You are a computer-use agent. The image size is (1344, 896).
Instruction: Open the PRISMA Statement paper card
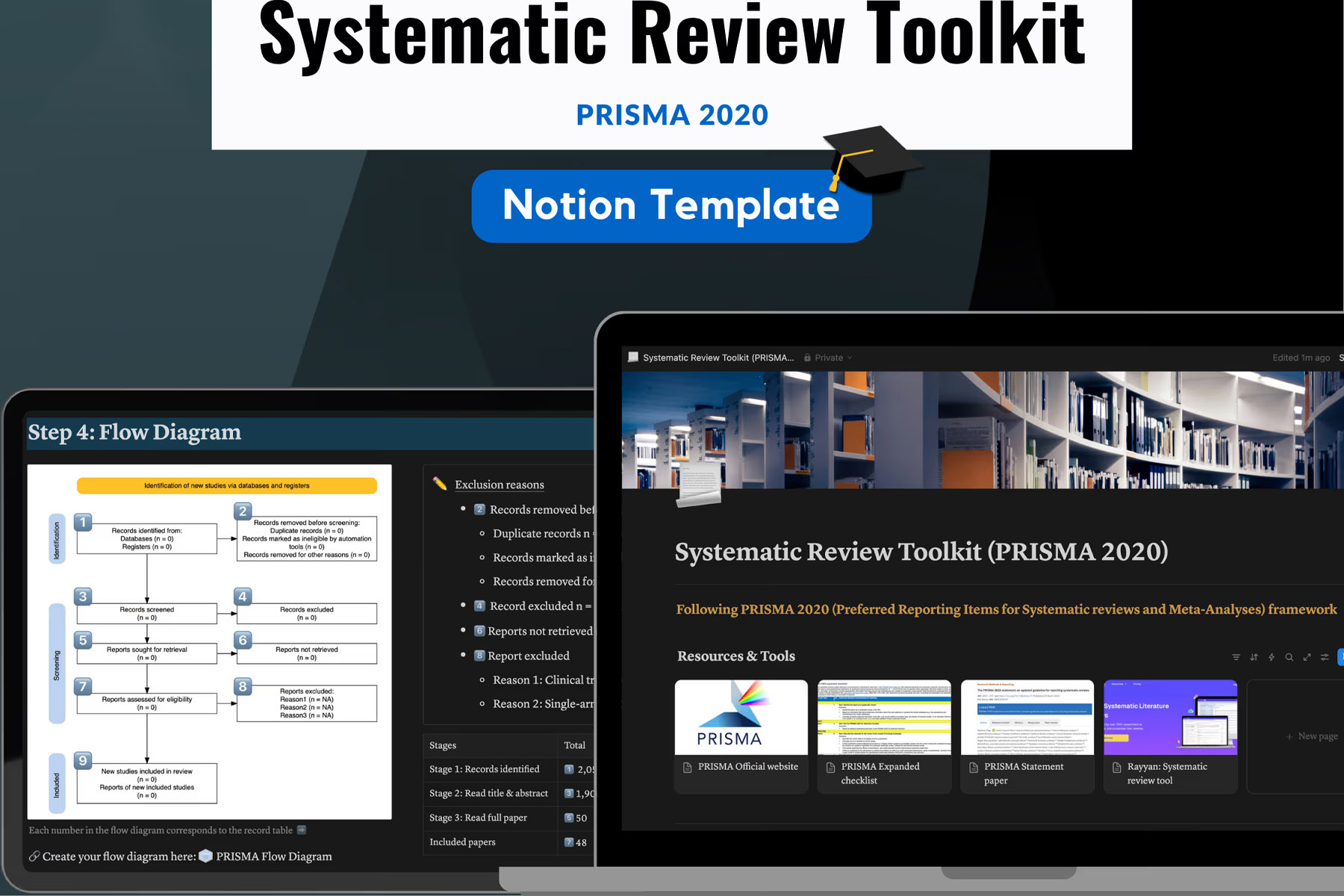tap(1027, 735)
